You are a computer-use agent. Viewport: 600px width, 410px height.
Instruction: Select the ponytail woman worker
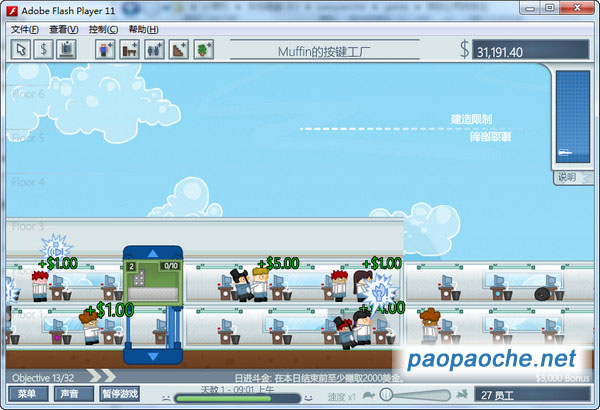point(360,284)
